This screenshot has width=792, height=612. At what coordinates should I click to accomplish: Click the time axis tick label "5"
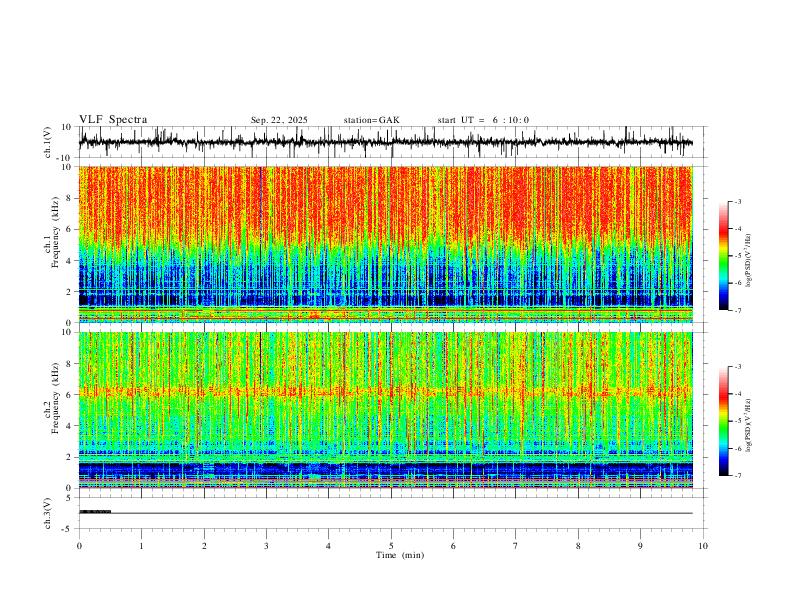tap(391, 546)
